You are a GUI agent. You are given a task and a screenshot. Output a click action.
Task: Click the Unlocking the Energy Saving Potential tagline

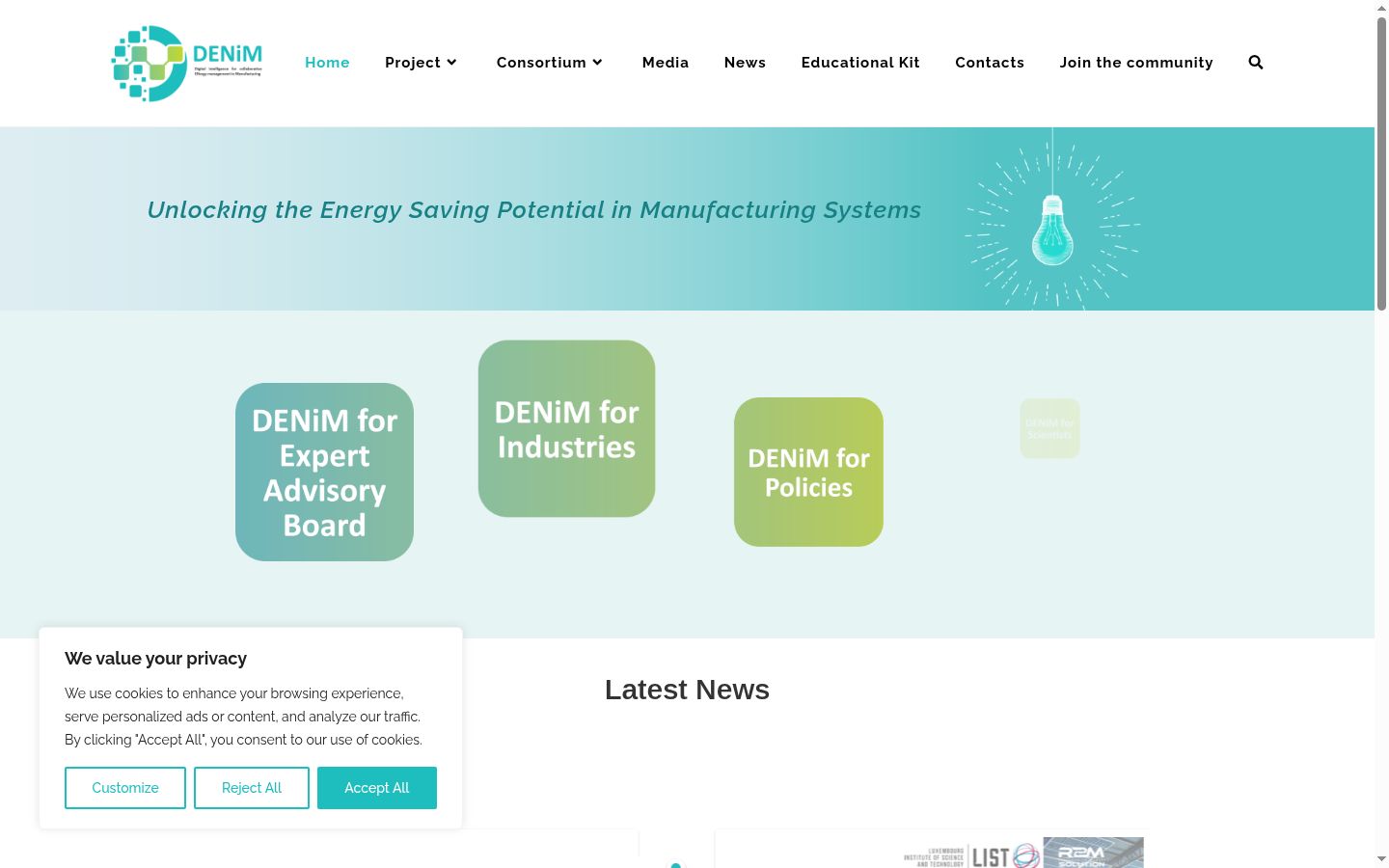[534, 210]
